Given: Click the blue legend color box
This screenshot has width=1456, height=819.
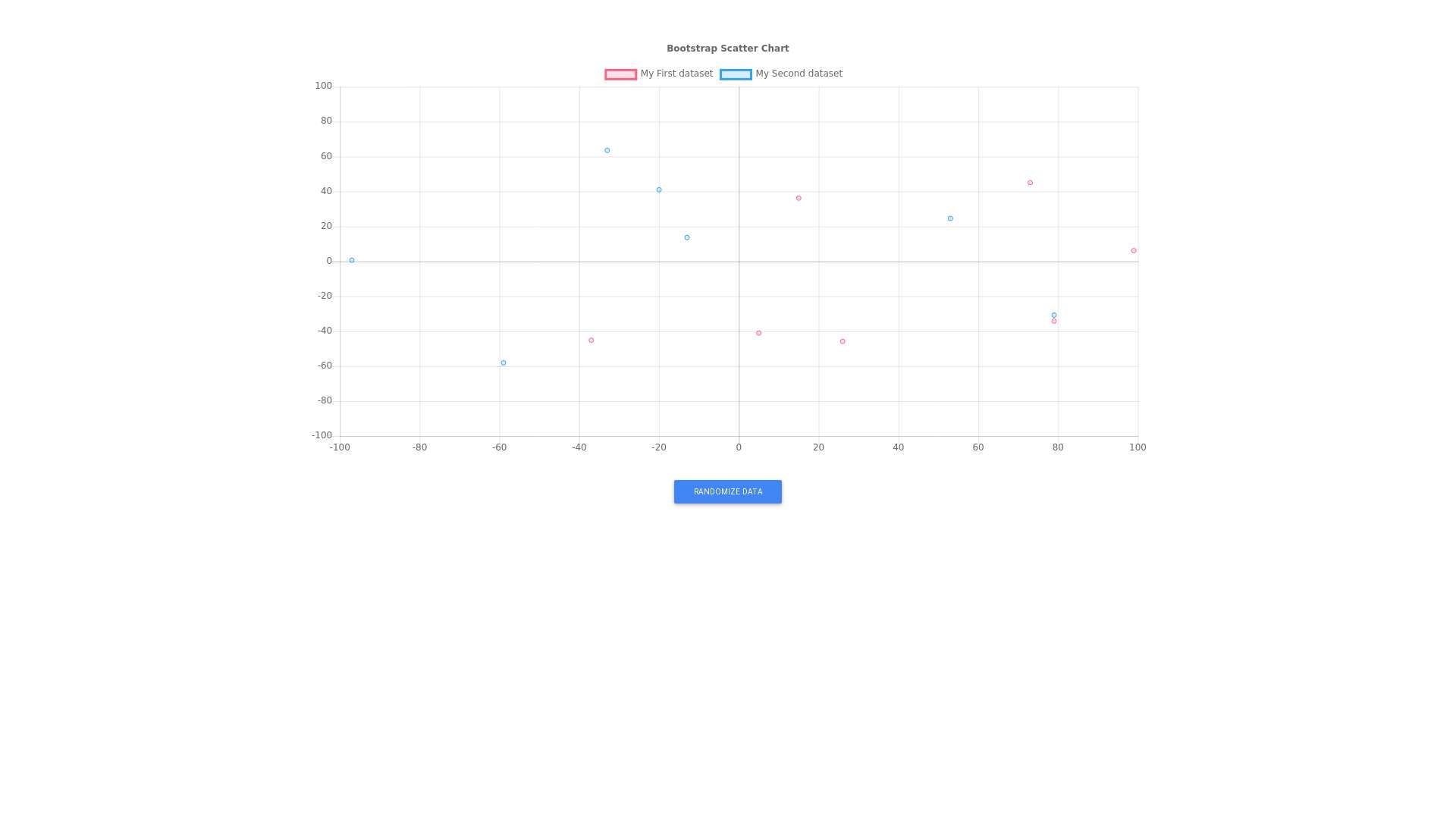Looking at the screenshot, I should coord(736,74).
